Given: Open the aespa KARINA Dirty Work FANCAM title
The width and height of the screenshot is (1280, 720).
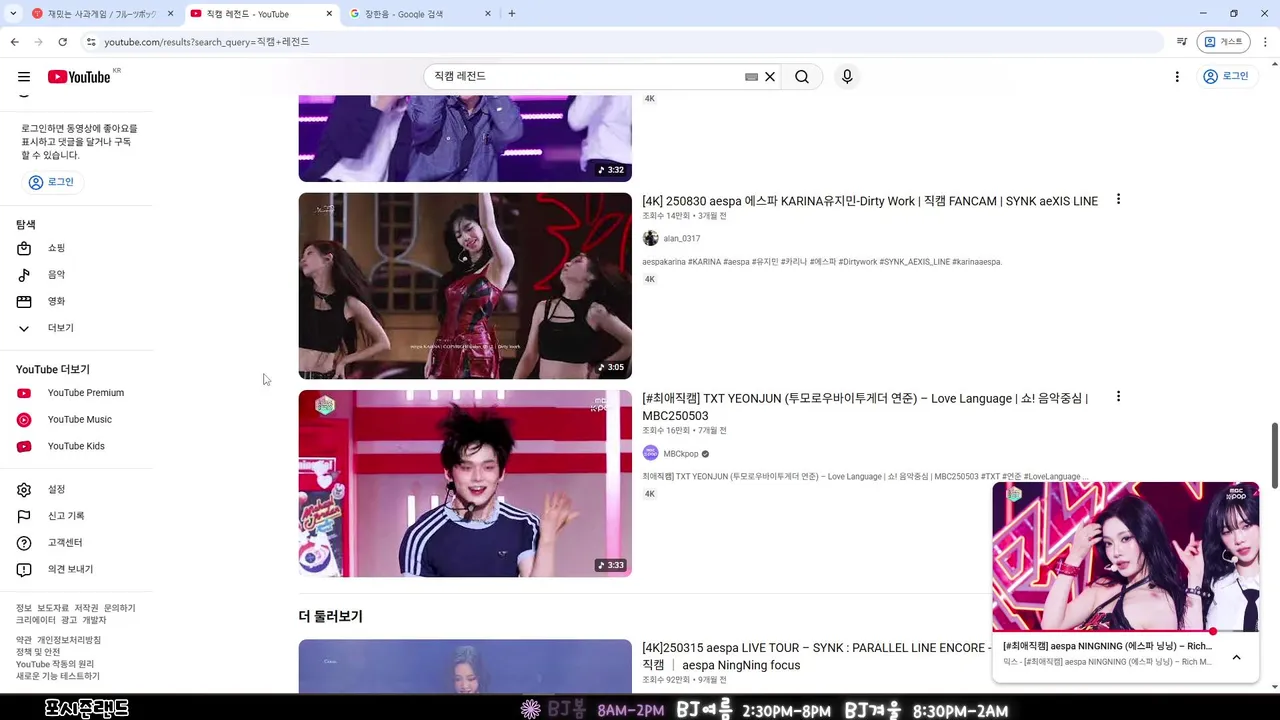Looking at the screenshot, I should pyautogui.click(x=870, y=201).
